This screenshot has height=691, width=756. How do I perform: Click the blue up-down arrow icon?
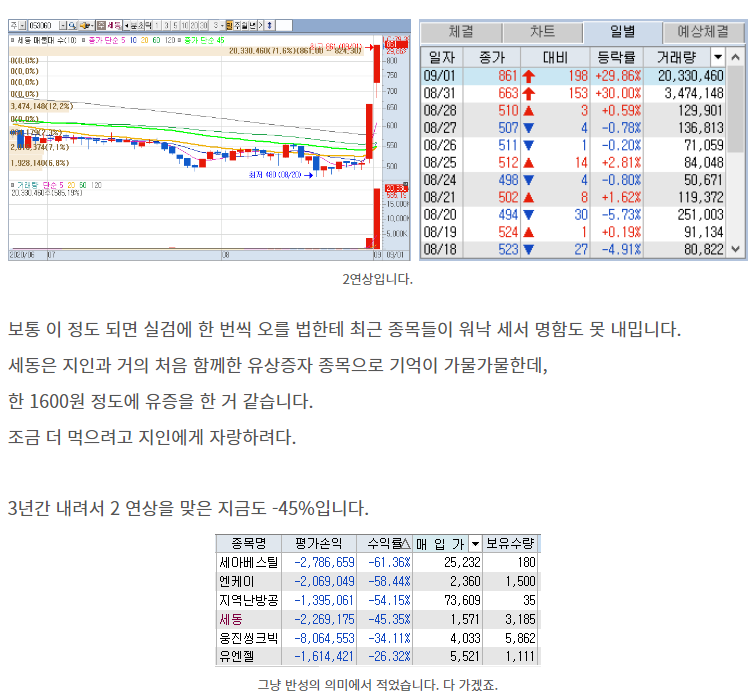269,26
